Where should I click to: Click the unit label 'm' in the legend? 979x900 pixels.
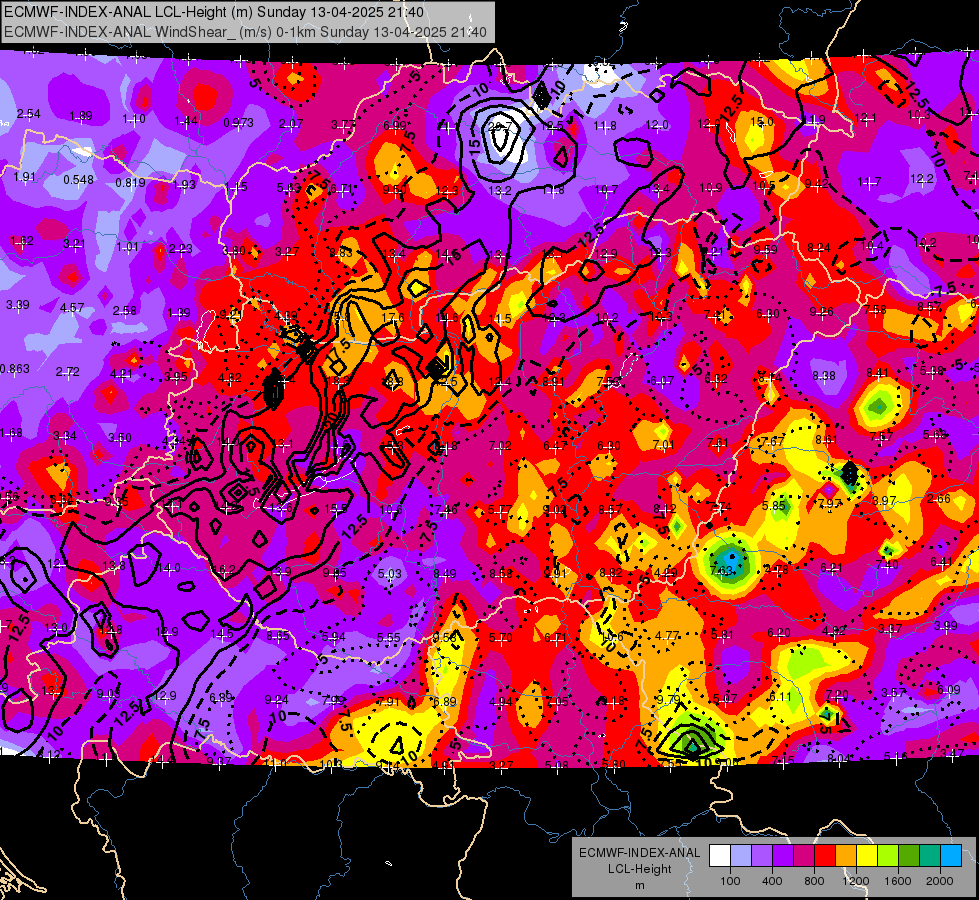(x=639, y=886)
